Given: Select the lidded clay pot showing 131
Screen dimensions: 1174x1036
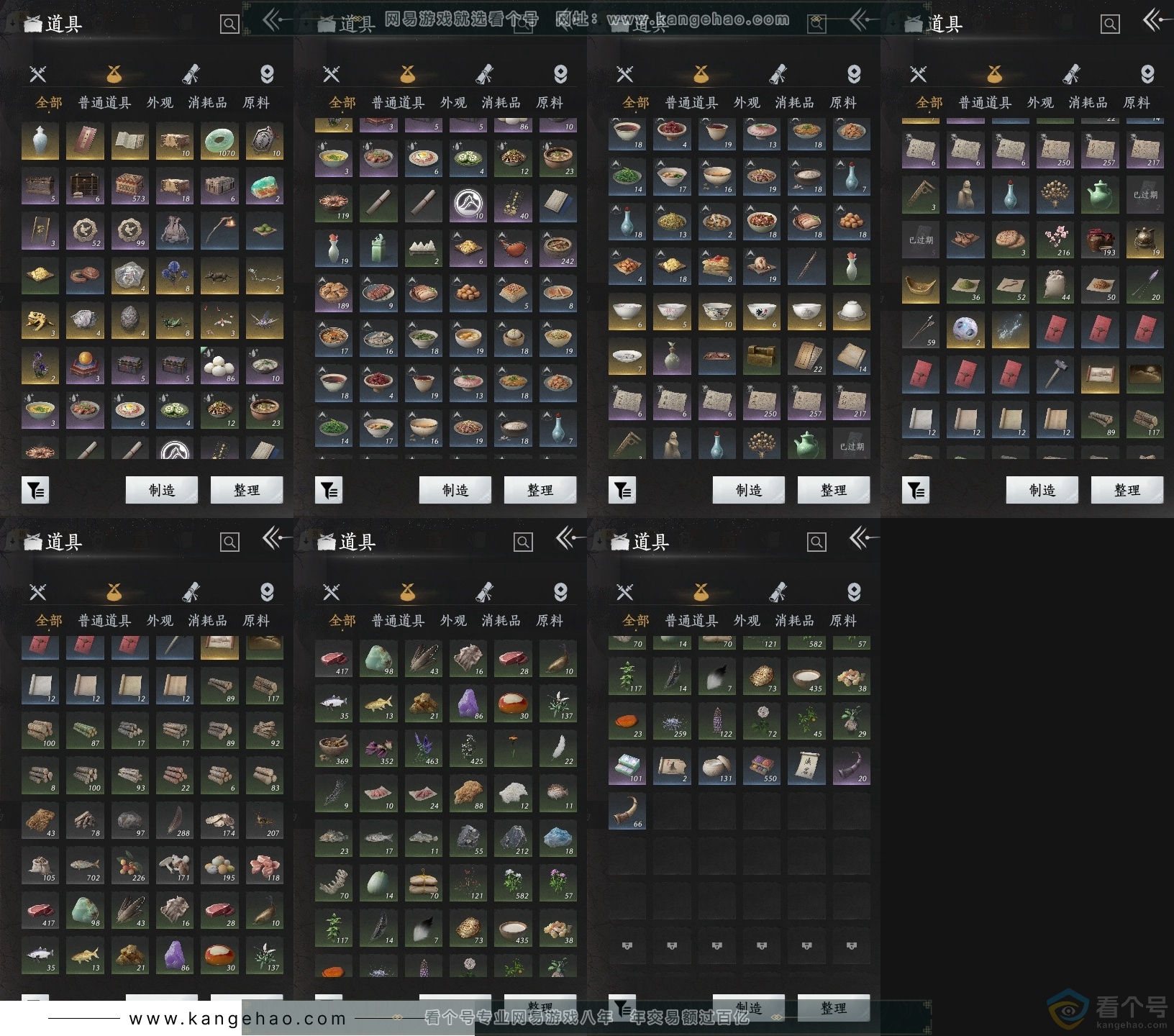Looking at the screenshot, I should 717,767.
